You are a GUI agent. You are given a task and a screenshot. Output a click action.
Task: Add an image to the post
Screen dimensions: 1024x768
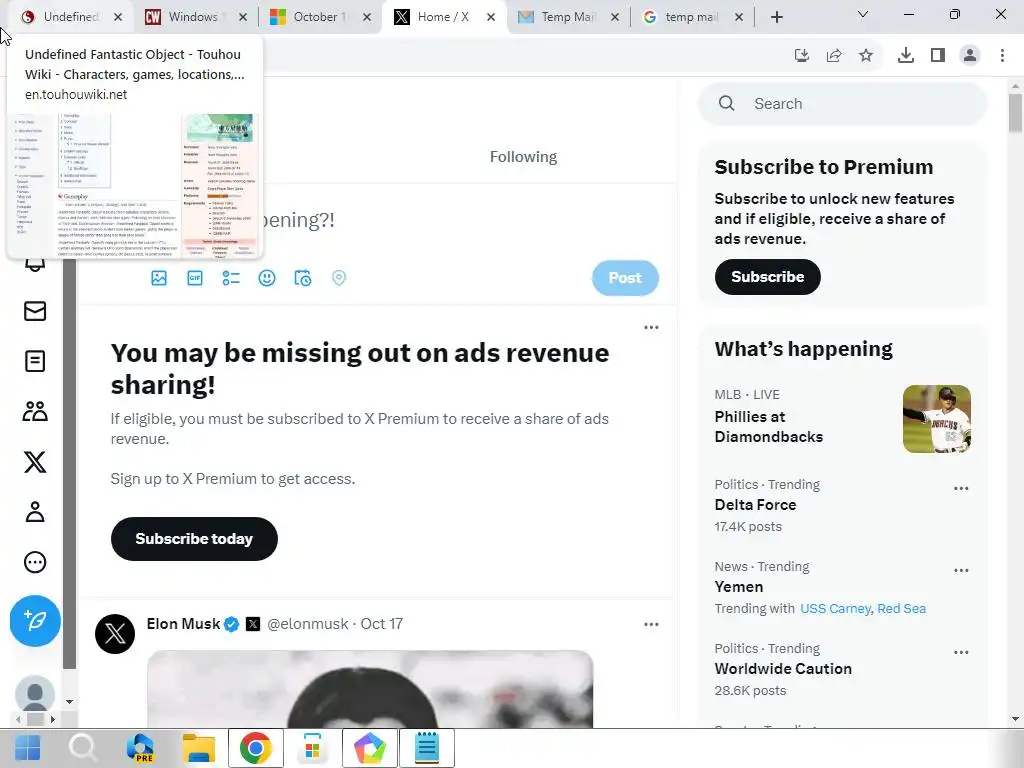click(159, 278)
